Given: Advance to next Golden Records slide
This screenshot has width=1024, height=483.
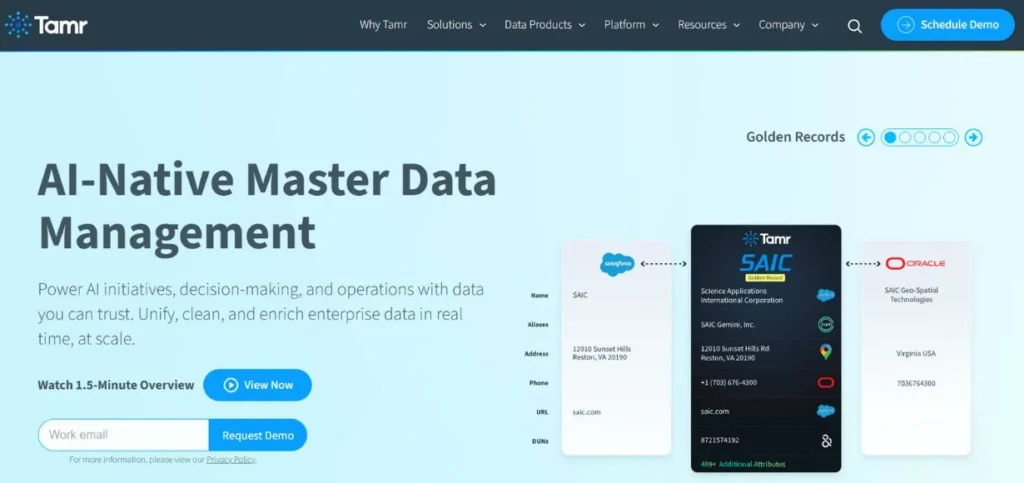Looking at the screenshot, I should coord(973,138).
